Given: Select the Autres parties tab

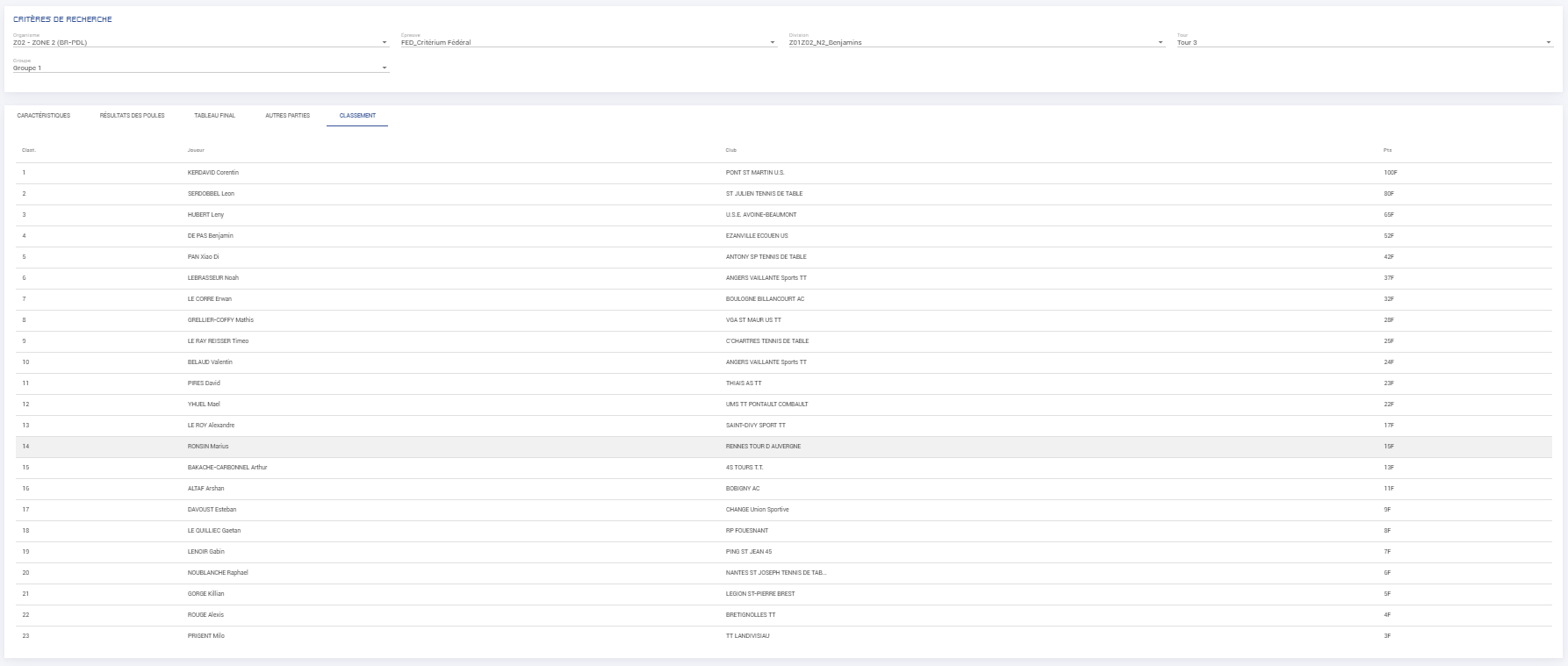Looking at the screenshot, I should pyautogui.click(x=287, y=116).
